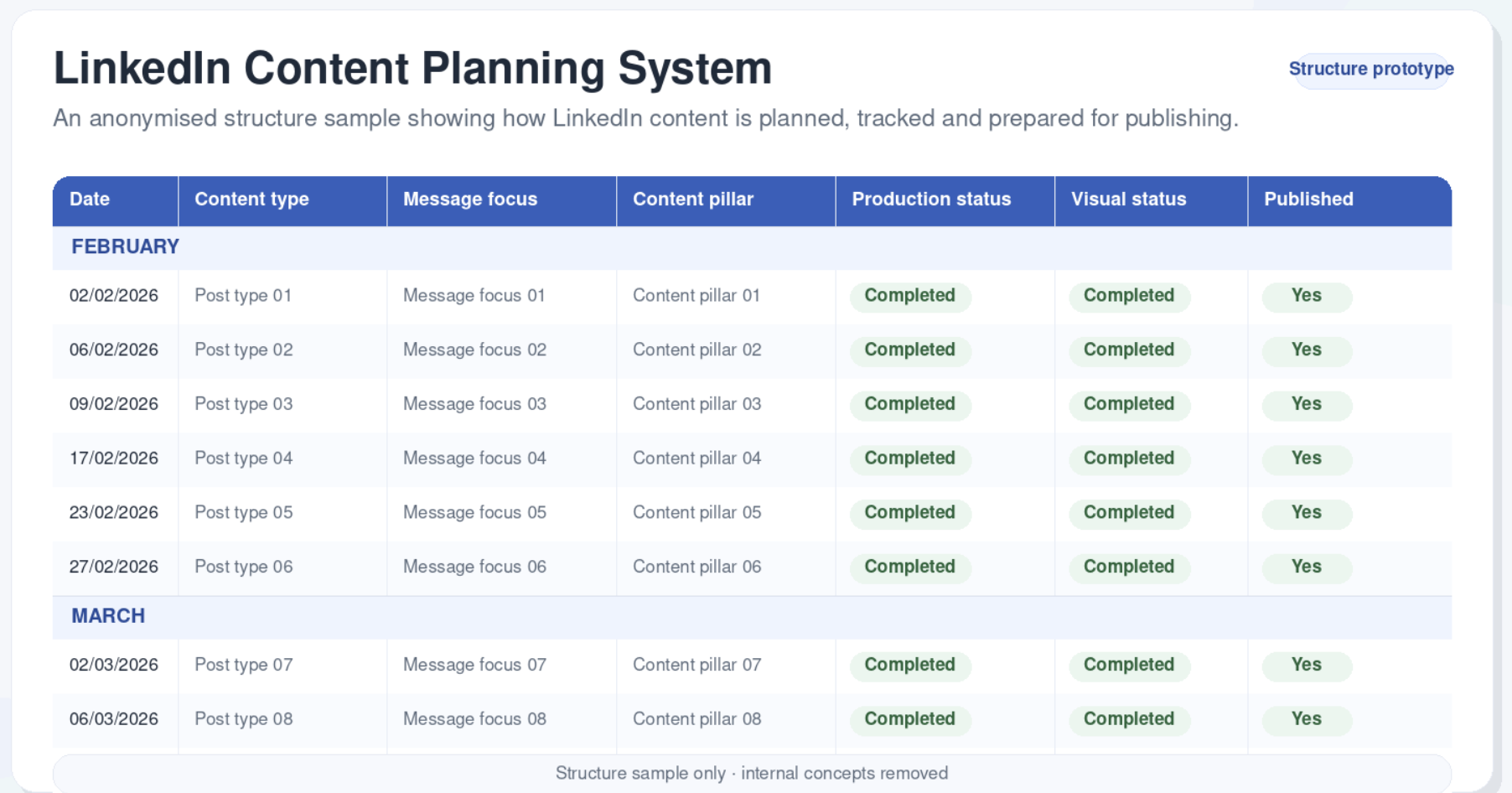This screenshot has width=1512, height=793.
Task: Click Message focus 03
Action: pos(474,404)
